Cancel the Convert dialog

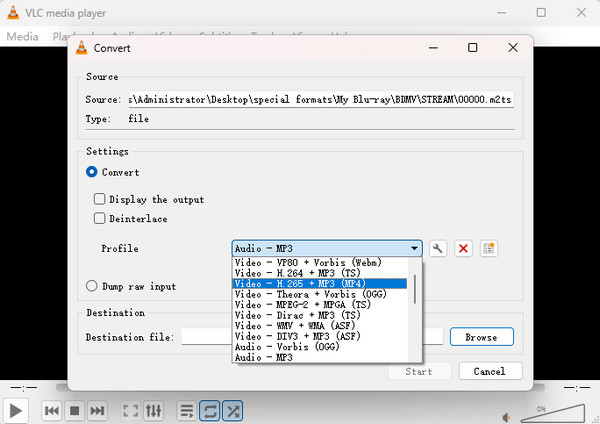(490, 371)
